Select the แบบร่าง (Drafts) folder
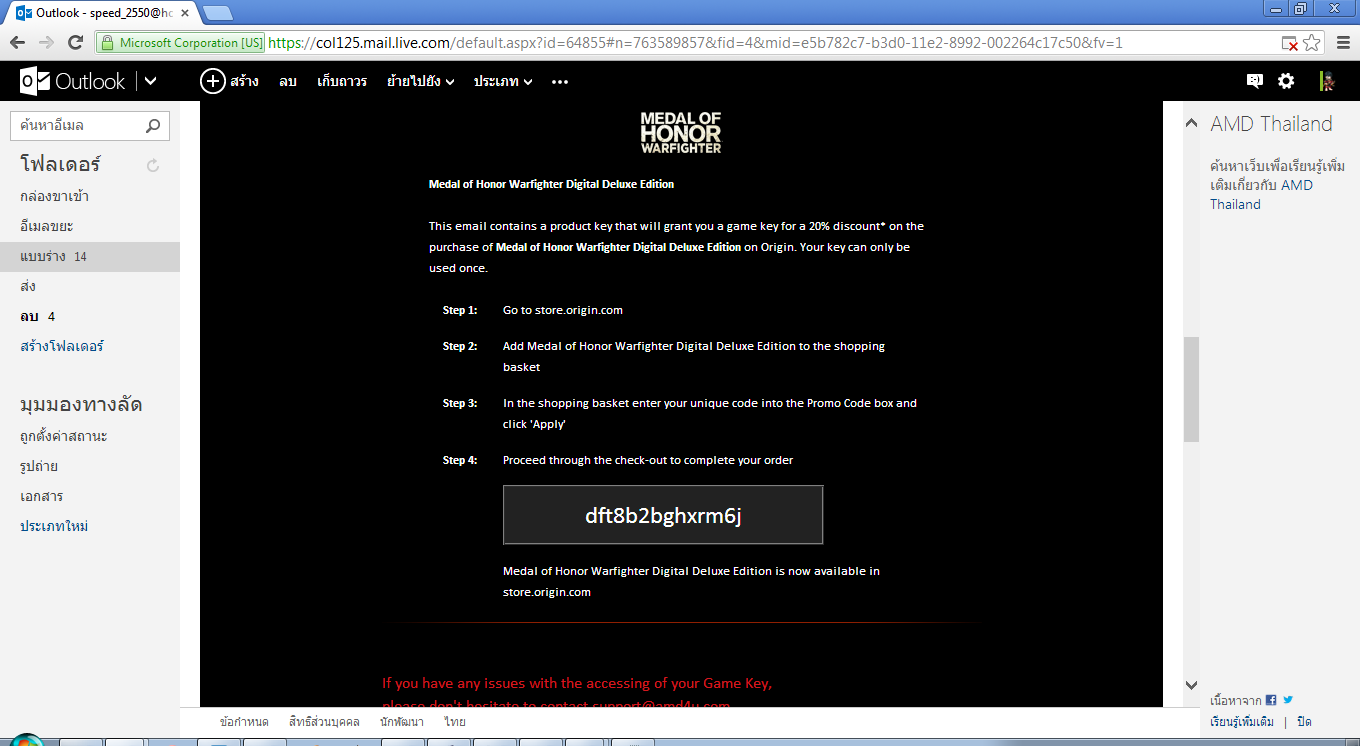The image size is (1360, 746). pos(90,256)
